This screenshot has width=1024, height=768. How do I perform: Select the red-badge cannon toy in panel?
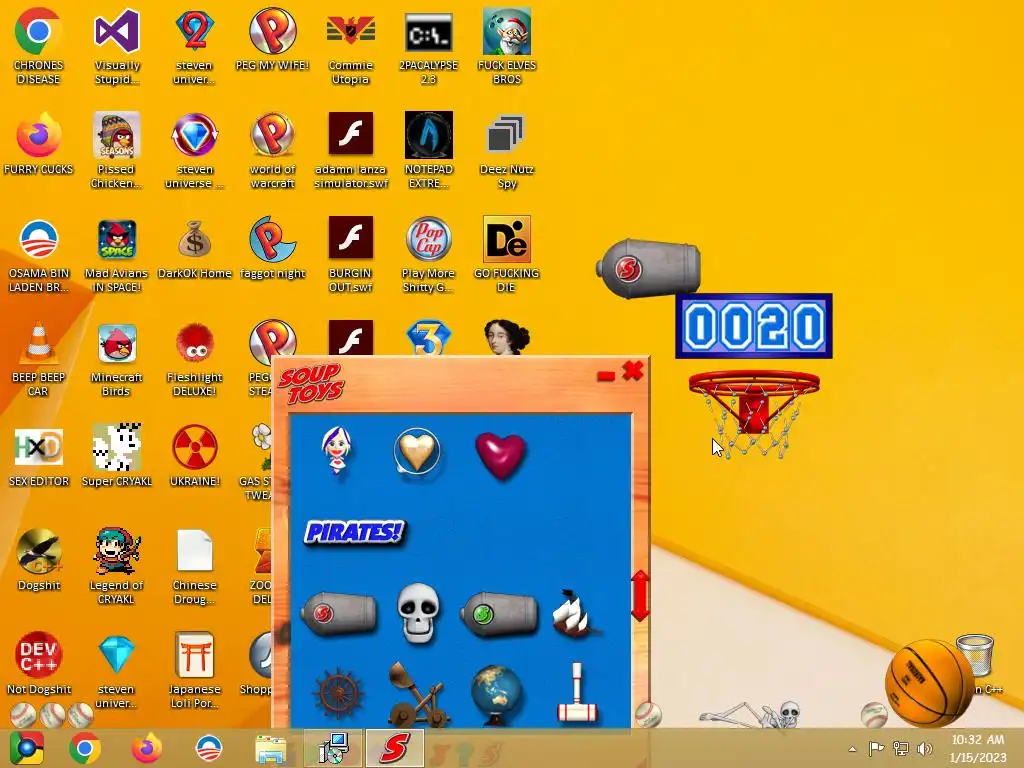[339, 613]
